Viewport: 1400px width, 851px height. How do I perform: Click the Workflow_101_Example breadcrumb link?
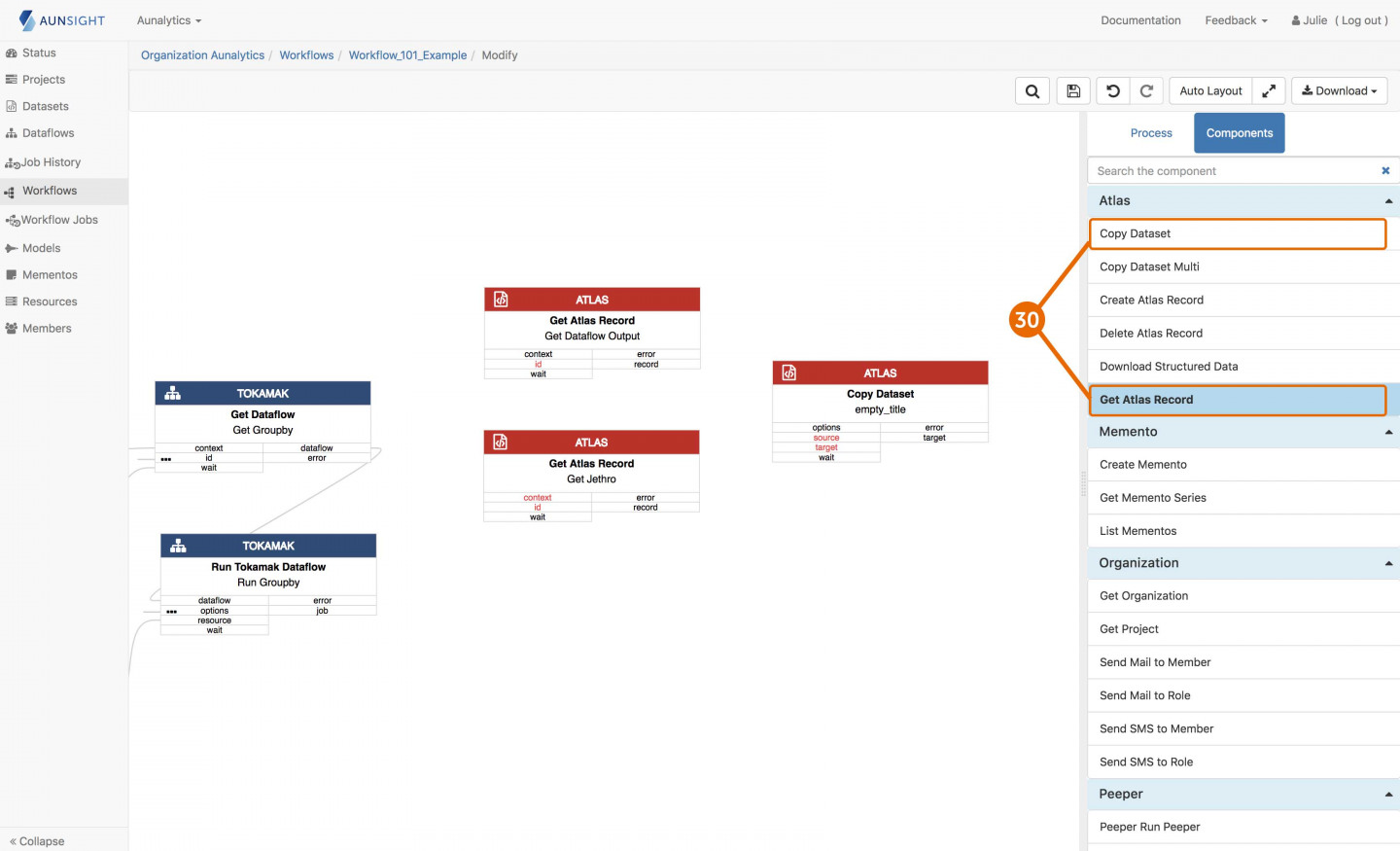(x=407, y=55)
